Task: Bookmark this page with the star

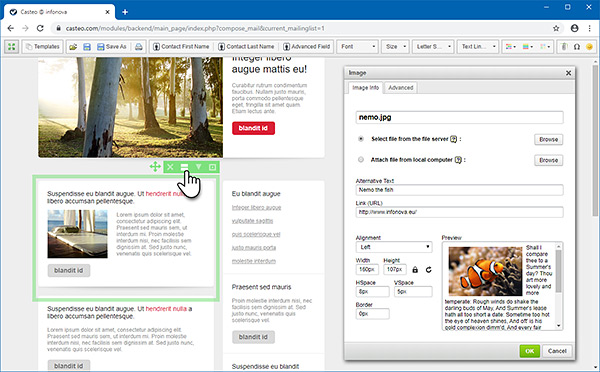Action: pyautogui.click(x=556, y=28)
